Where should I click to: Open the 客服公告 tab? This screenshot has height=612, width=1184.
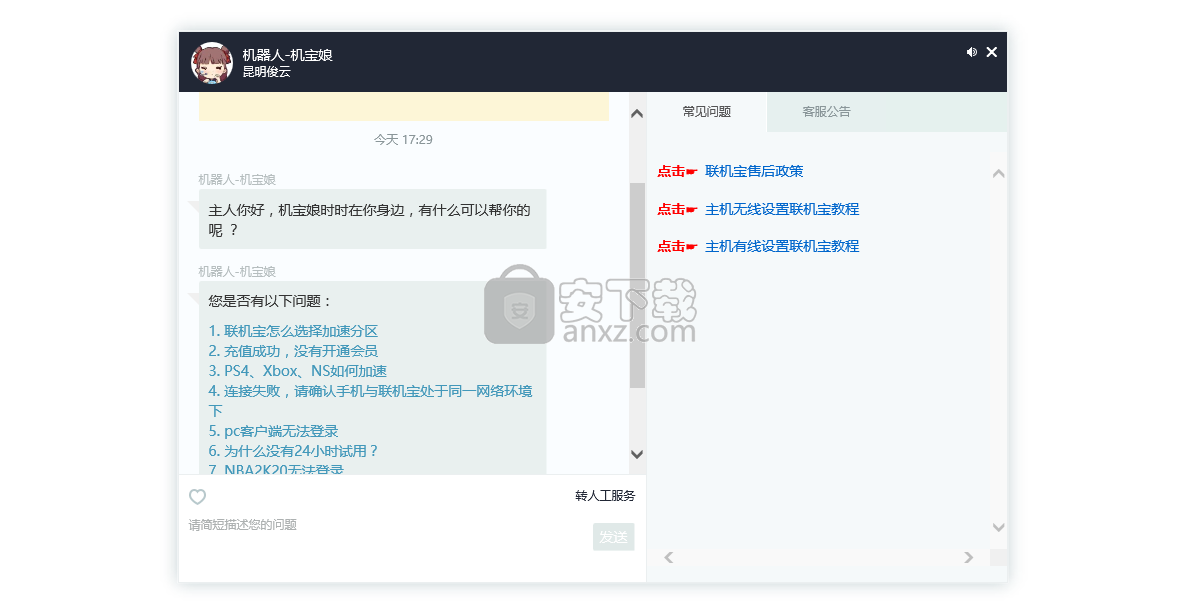click(x=826, y=112)
